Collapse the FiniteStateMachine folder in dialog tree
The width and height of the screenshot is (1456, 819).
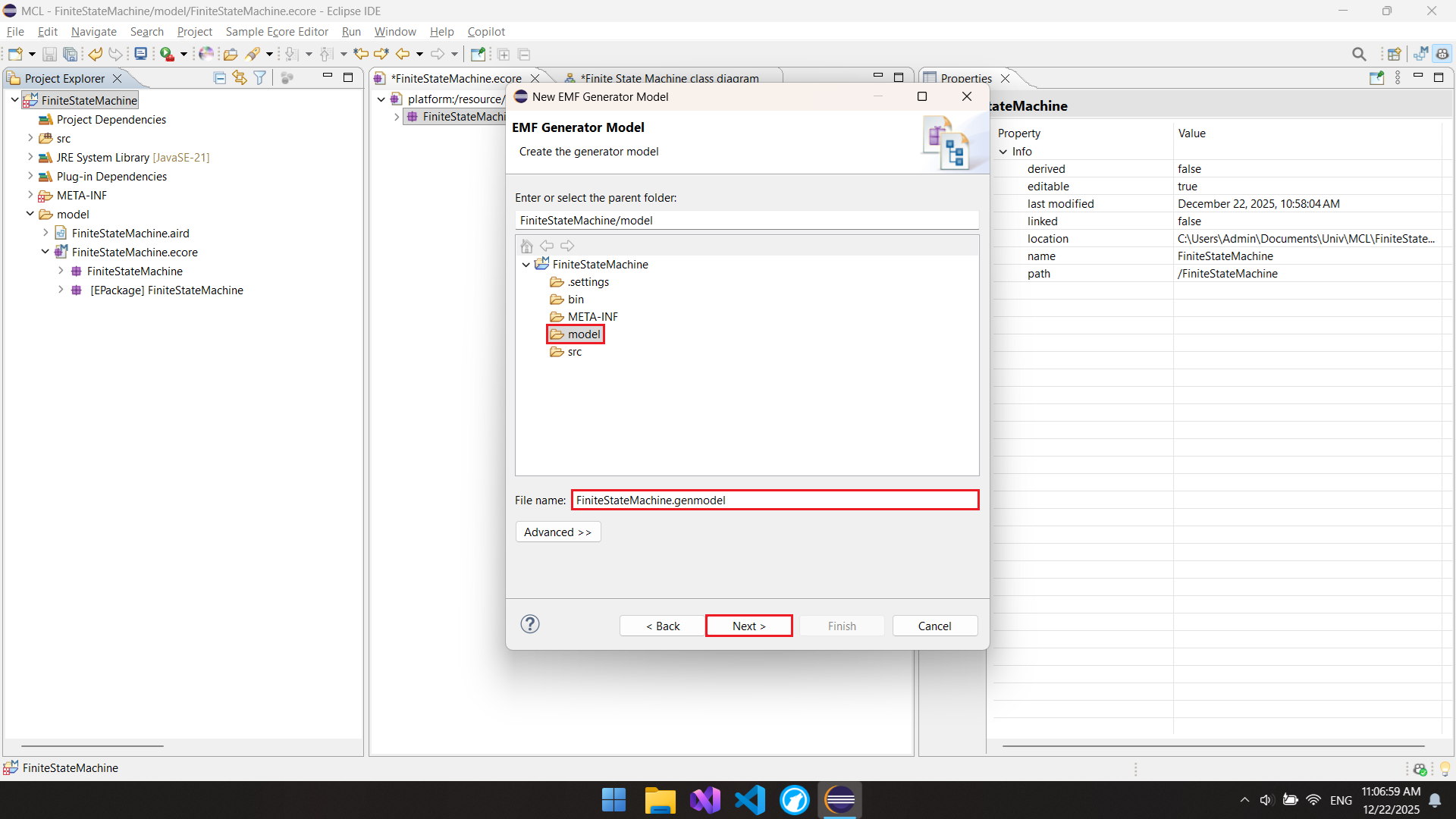[x=526, y=265]
